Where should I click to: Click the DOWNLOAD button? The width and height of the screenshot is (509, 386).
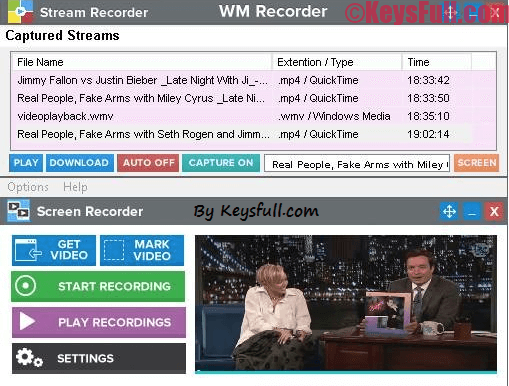click(x=80, y=163)
